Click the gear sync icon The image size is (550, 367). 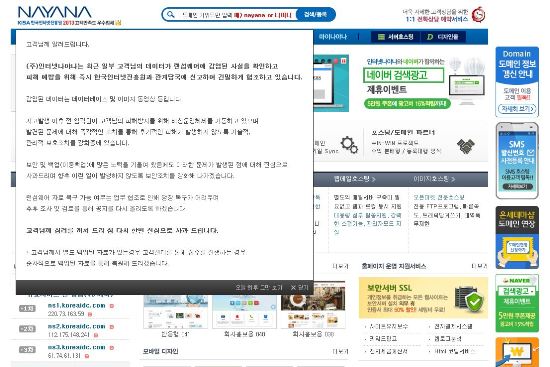349,145
